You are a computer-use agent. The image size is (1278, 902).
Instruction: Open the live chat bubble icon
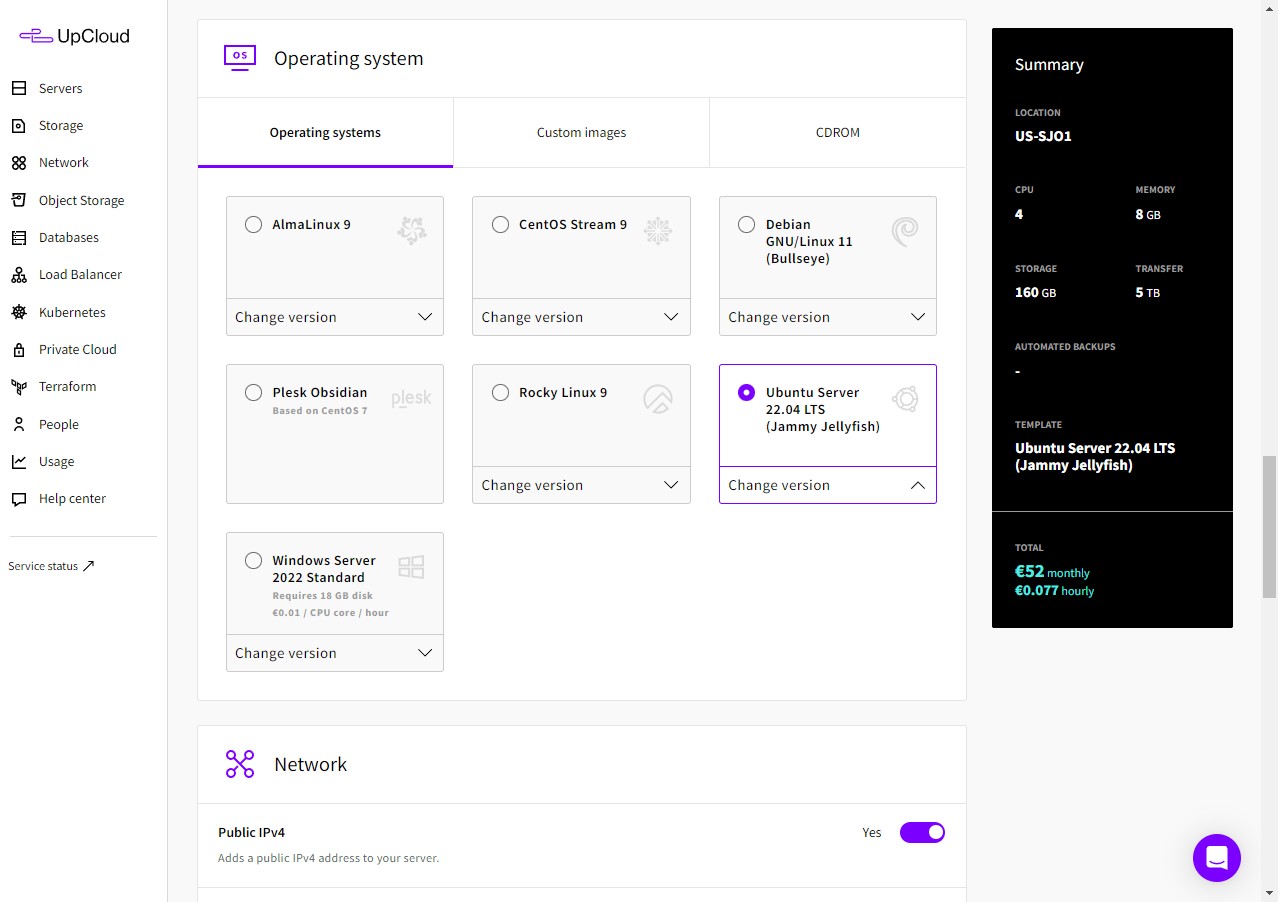tap(1216, 857)
